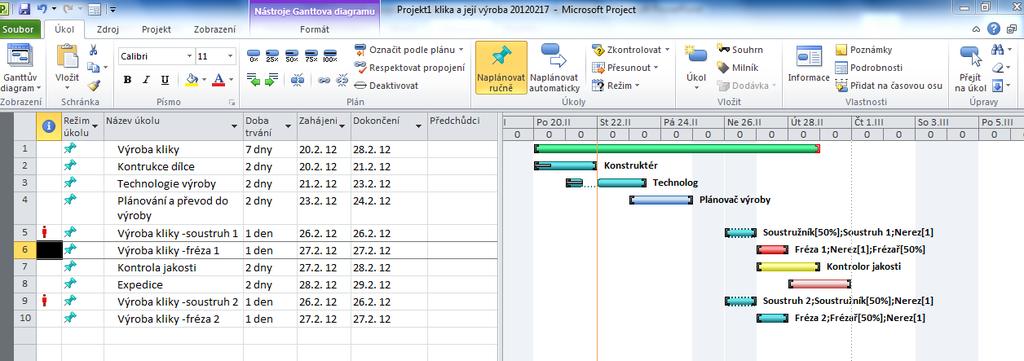Click the background fill color bucket

pyautogui.click(x=191, y=80)
